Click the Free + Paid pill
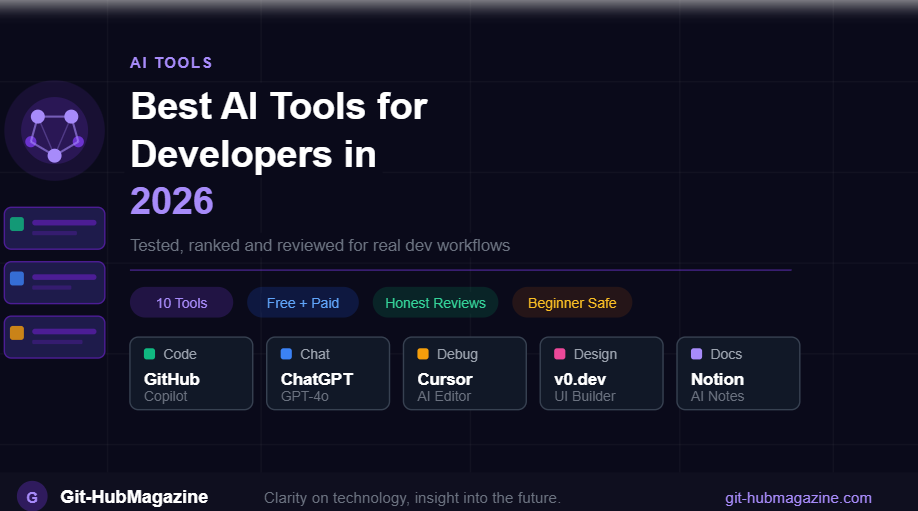 click(303, 303)
